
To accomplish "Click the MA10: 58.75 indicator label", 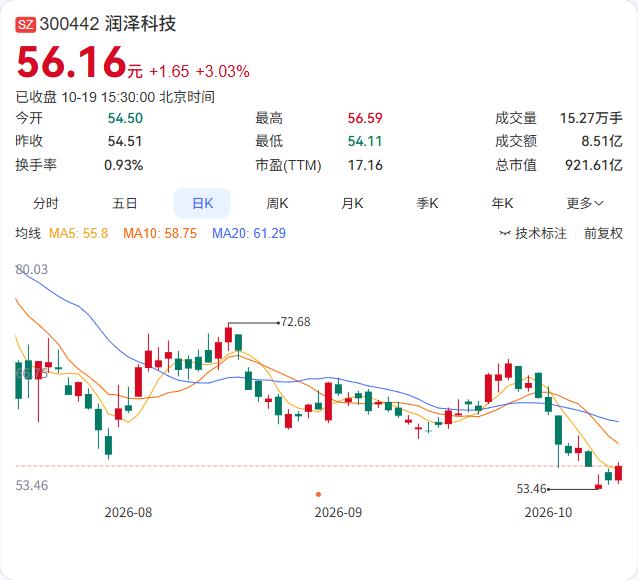I will pos(160,233).
